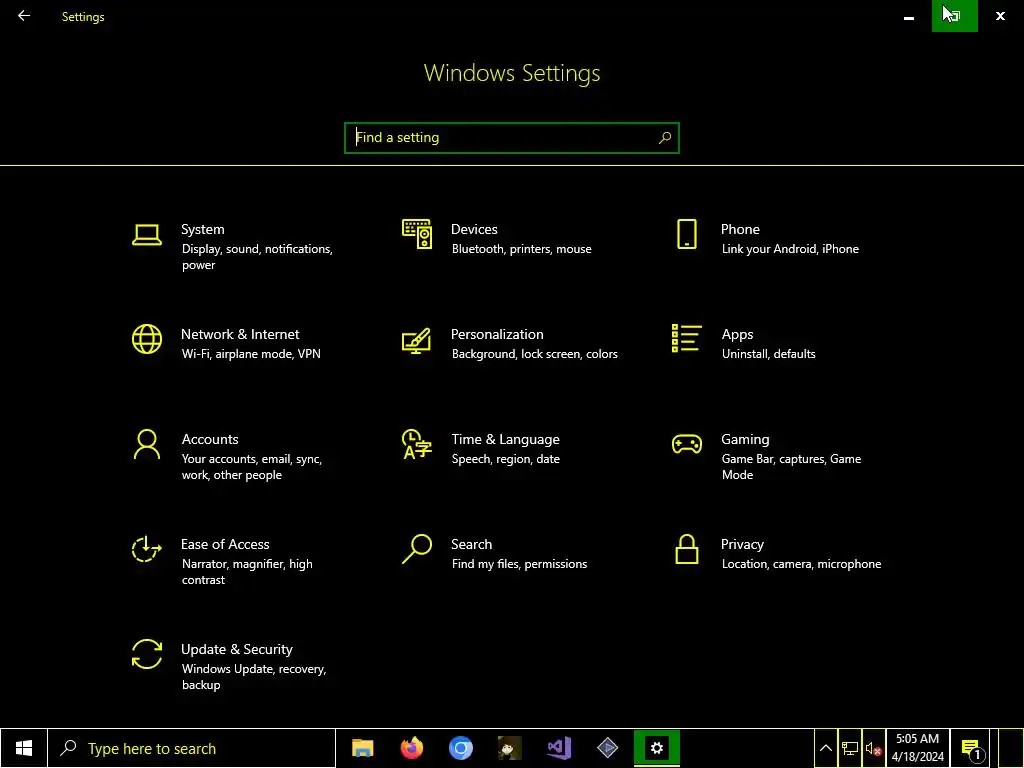Open the Ease of Access label
The image size is (1024, 768).
[225, 545]
